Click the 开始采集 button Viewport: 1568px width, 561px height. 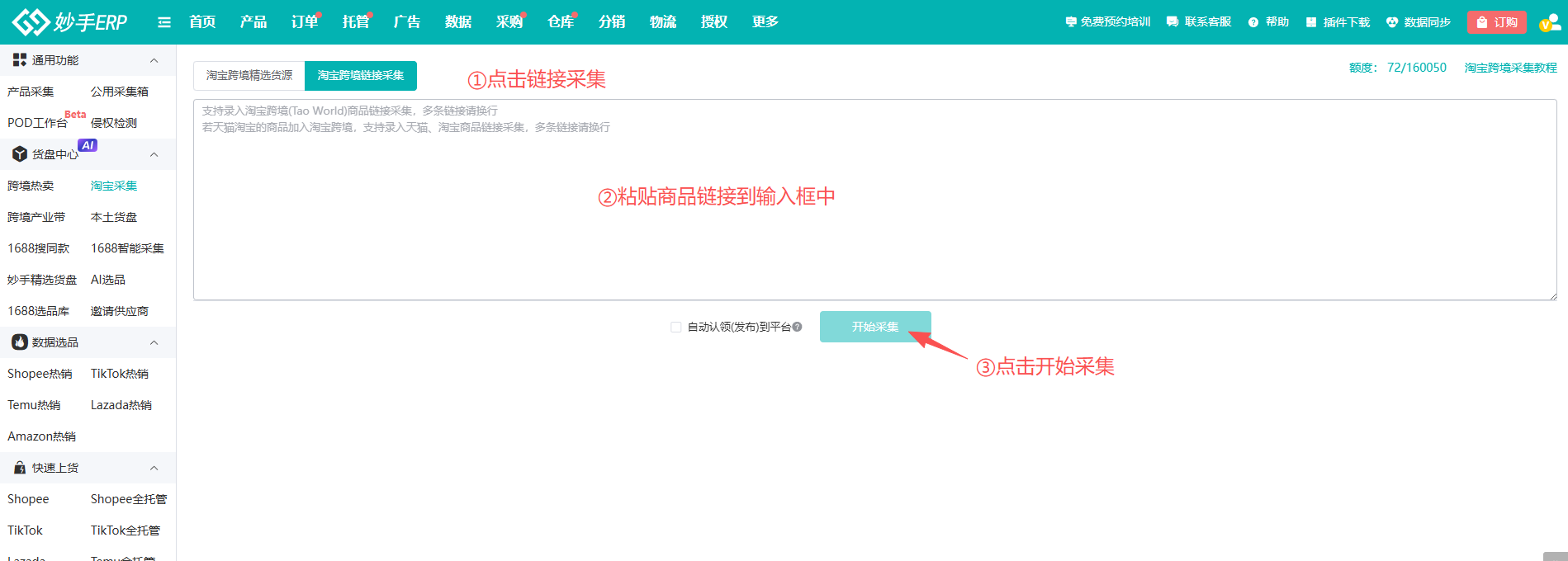(875, 327)
